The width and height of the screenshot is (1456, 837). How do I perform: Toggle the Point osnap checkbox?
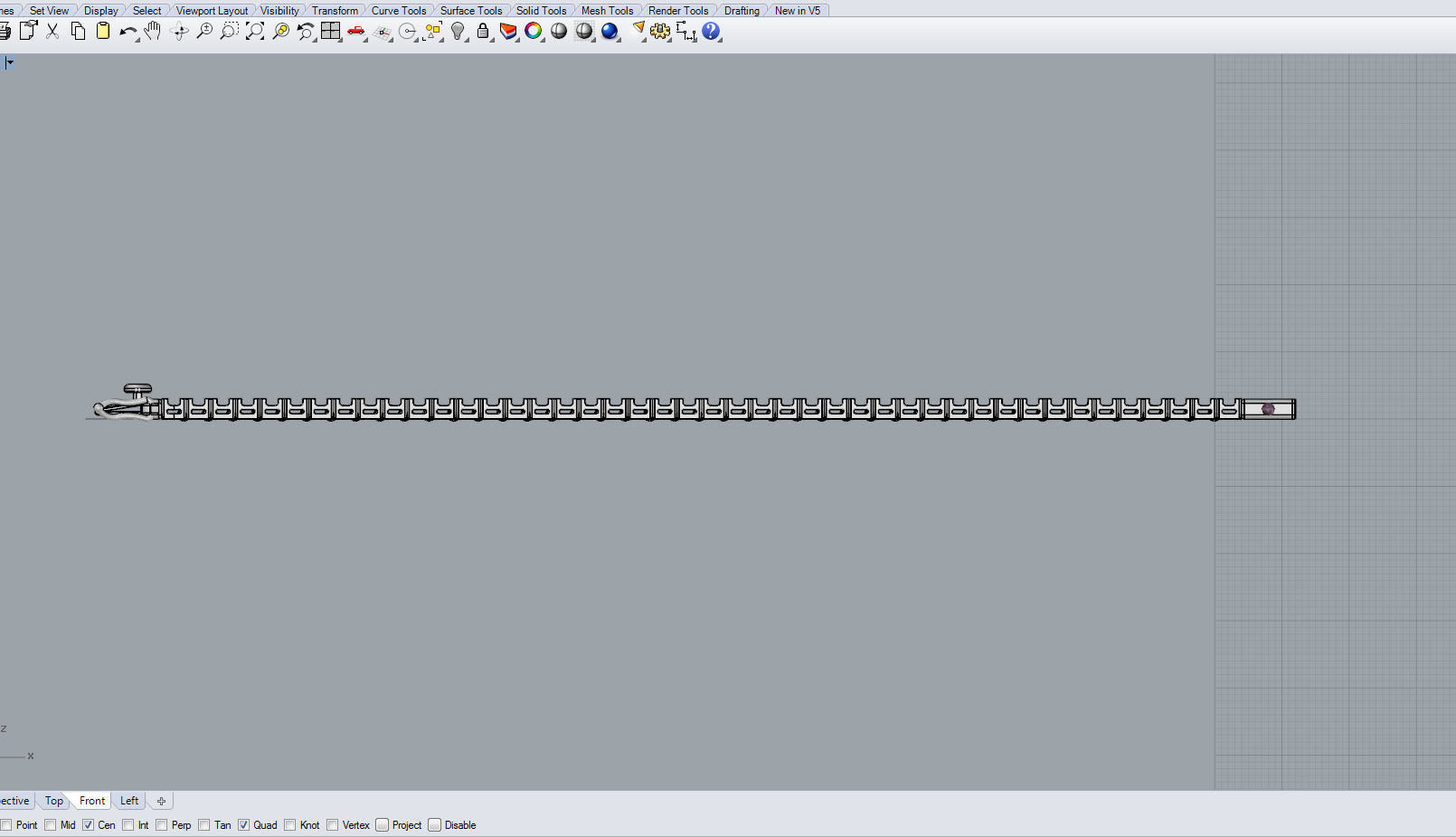(x=6, y=825)
